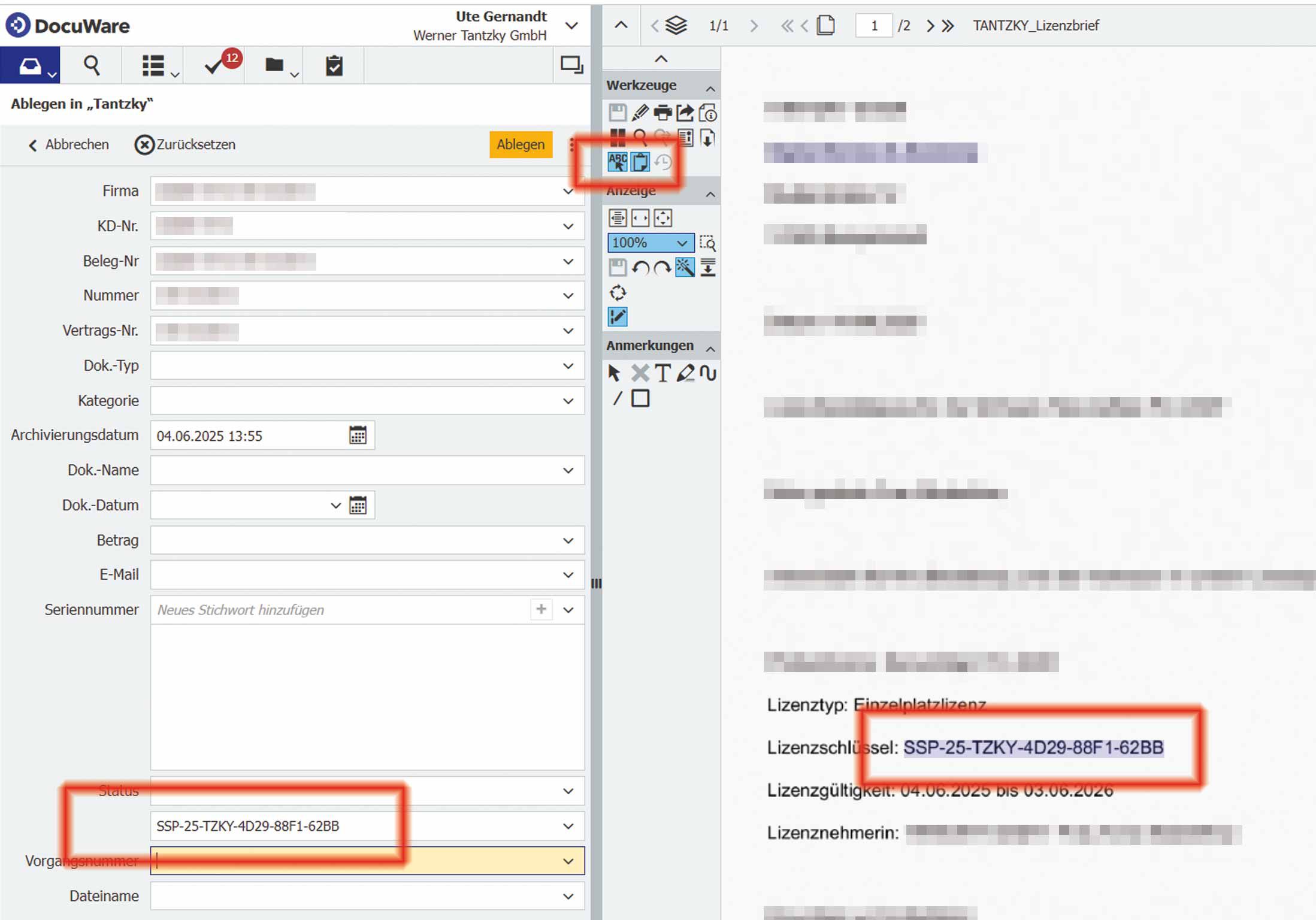Rotate the page clockwise
This screenshot has height=920, width=1316.
662,268
